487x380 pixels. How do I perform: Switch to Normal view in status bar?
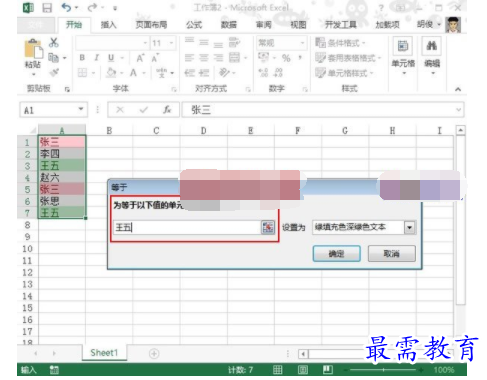(x=278, y=369)
